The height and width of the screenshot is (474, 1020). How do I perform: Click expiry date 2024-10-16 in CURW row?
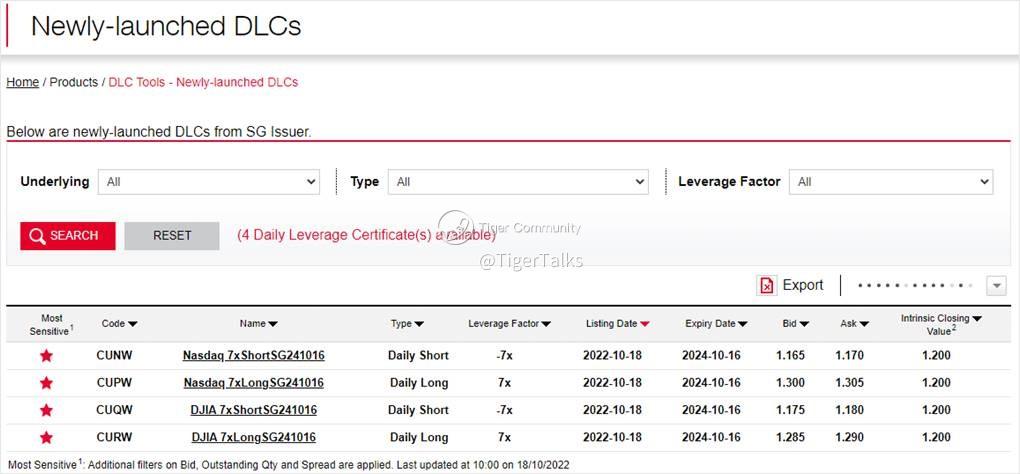(x=711, y=438)
